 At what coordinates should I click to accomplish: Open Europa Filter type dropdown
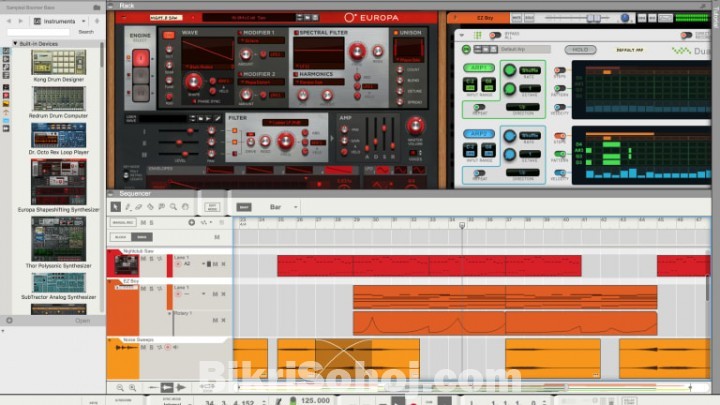coord(285,123)
